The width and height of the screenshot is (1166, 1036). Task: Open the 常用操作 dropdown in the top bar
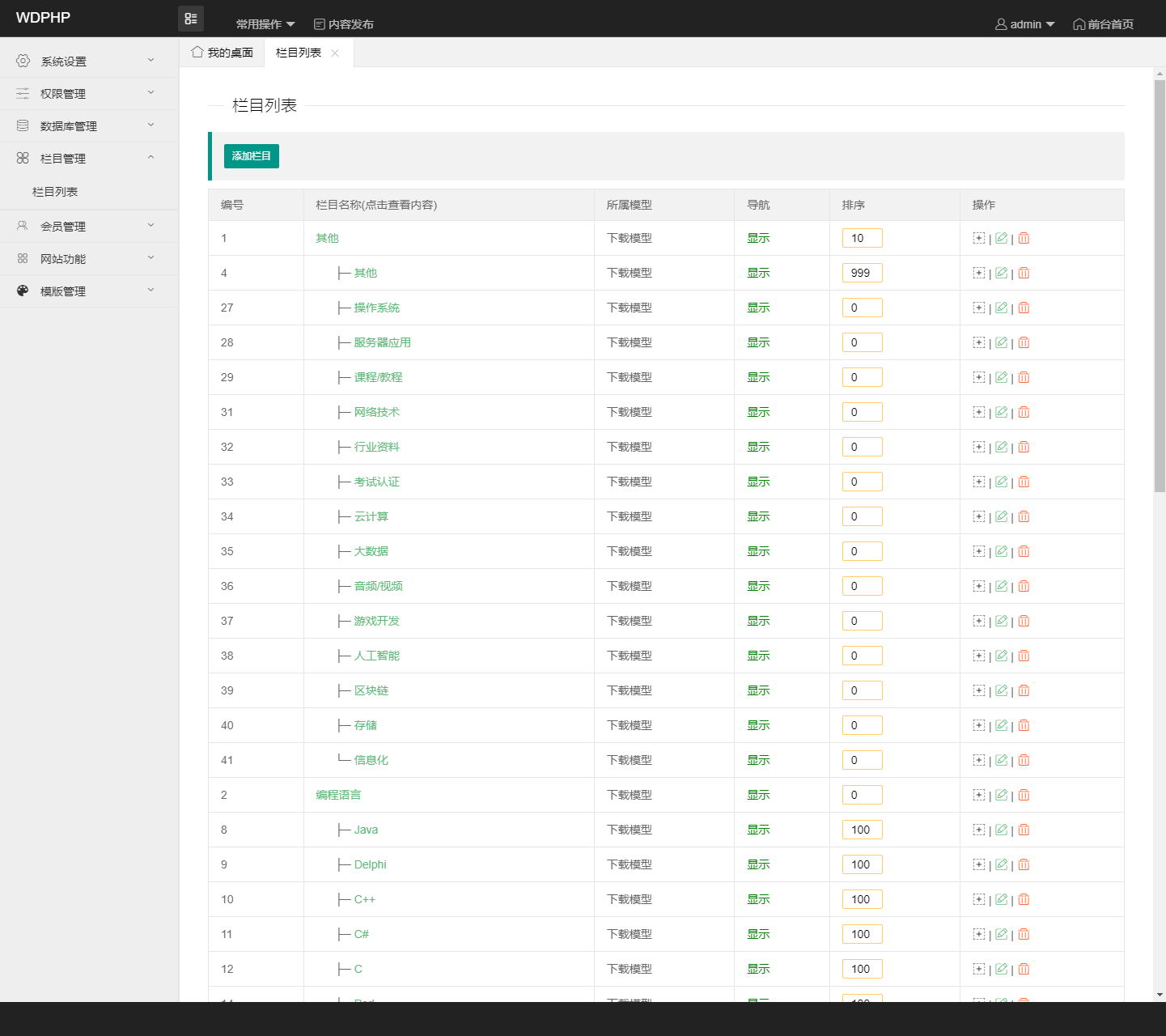pos(265,24)
